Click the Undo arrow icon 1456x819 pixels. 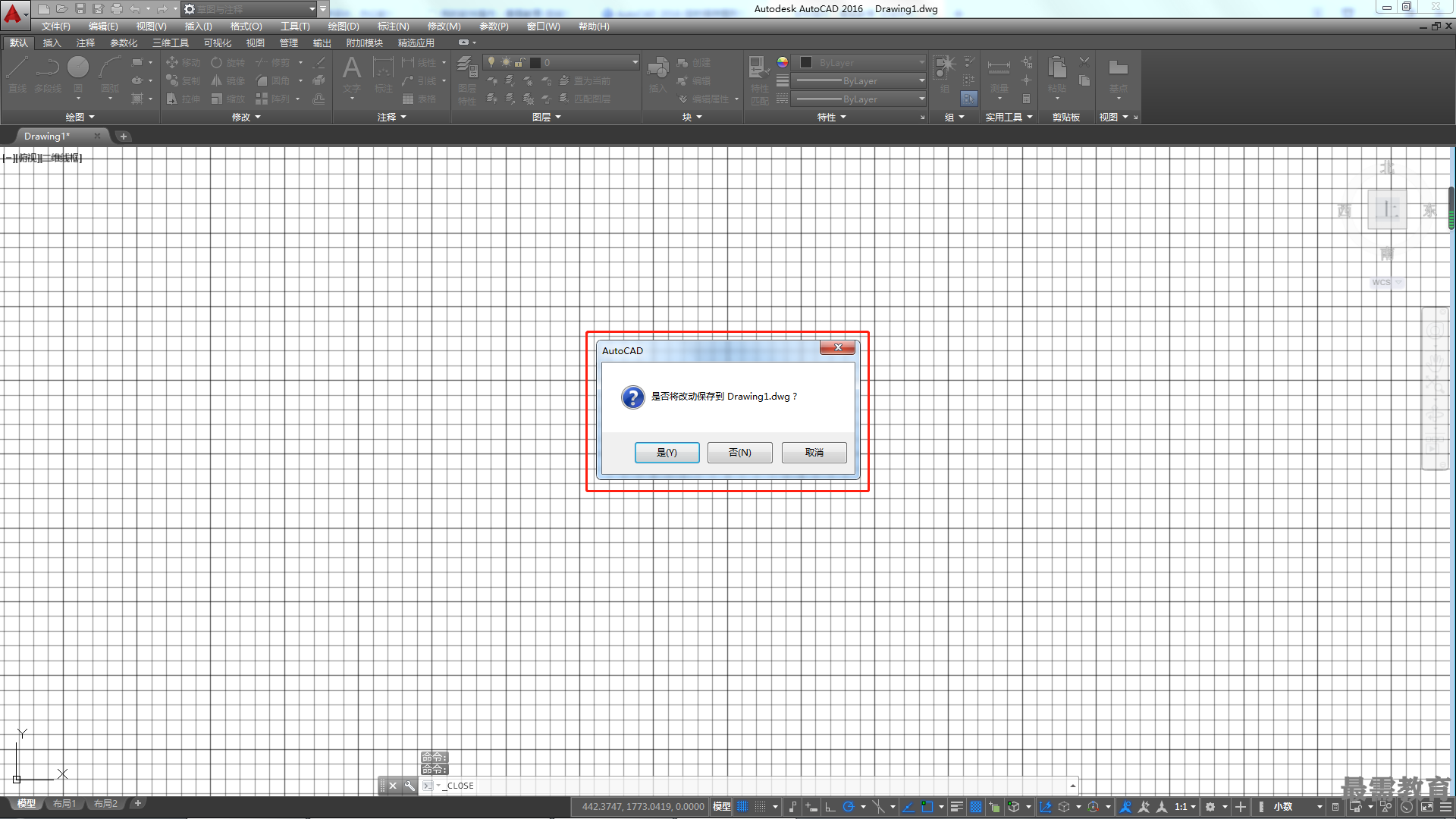pyautogui.click(x=134, y=9)
